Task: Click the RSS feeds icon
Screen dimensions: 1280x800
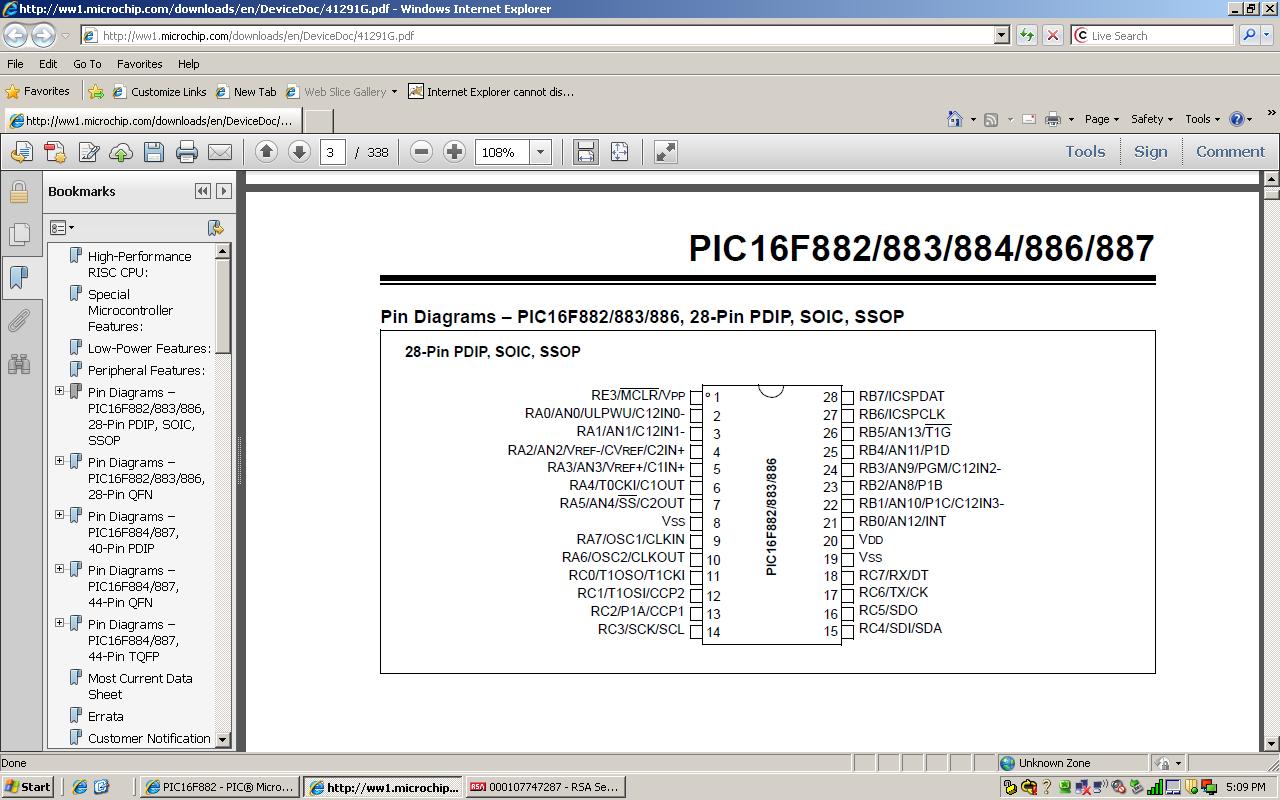Action: 991,119
